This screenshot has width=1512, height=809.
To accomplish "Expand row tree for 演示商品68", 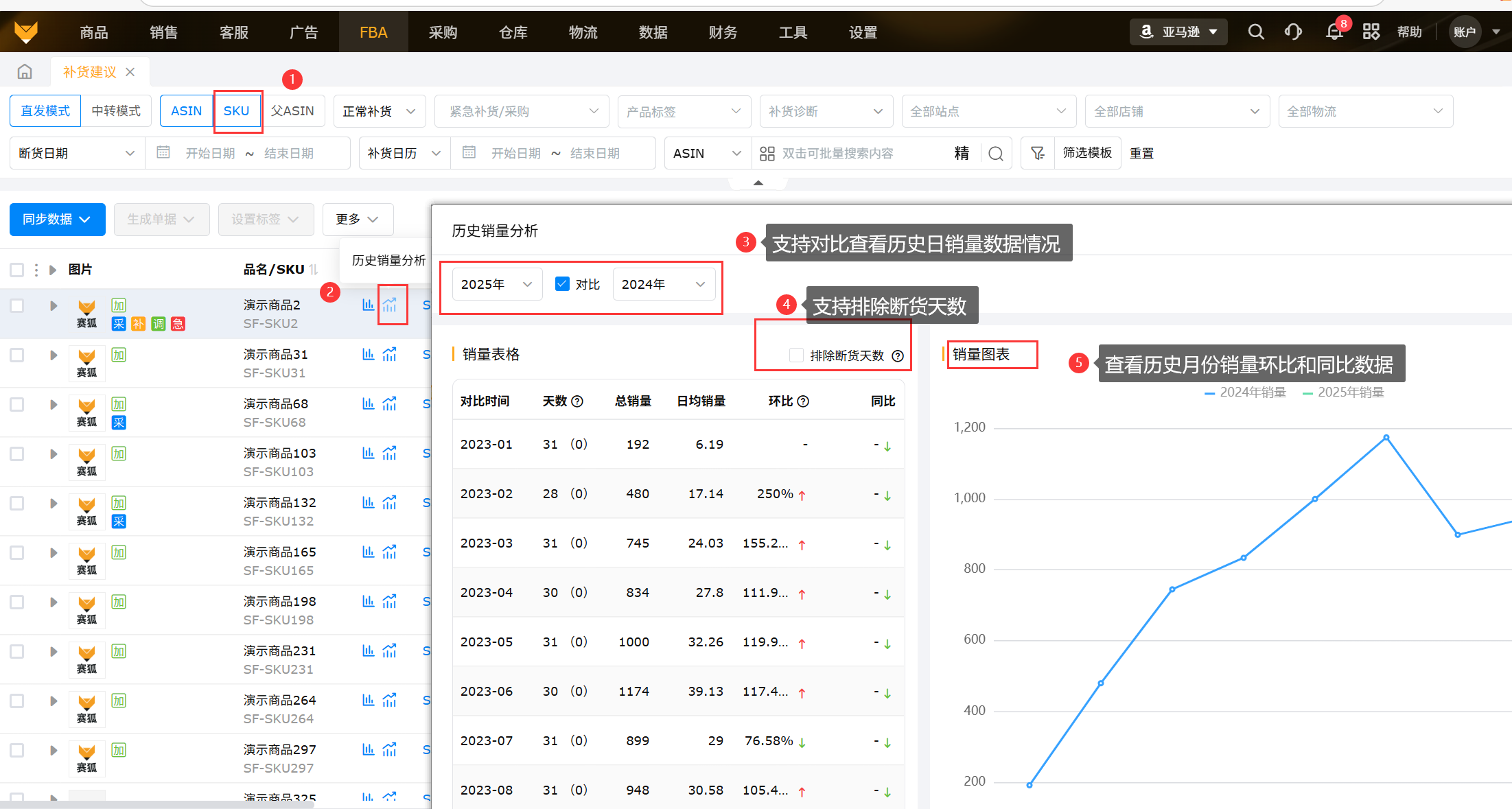I will [x=53, y=404].
